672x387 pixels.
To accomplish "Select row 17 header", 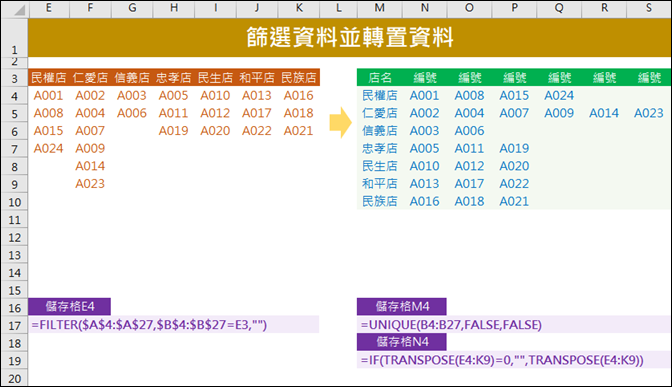I will 14,325.
